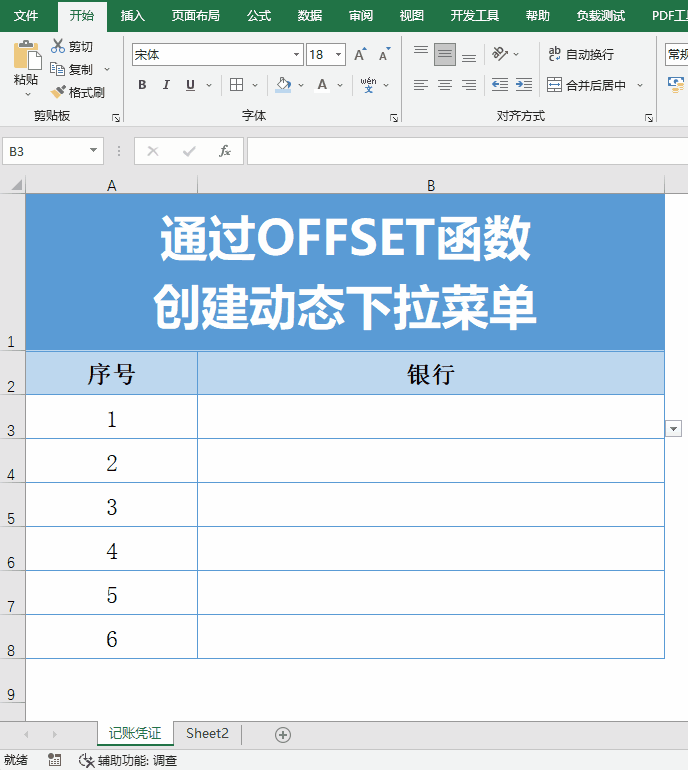This screenshot has width=688, height=770.
Task: Increase indent icon
Action: tap(524, 85)
